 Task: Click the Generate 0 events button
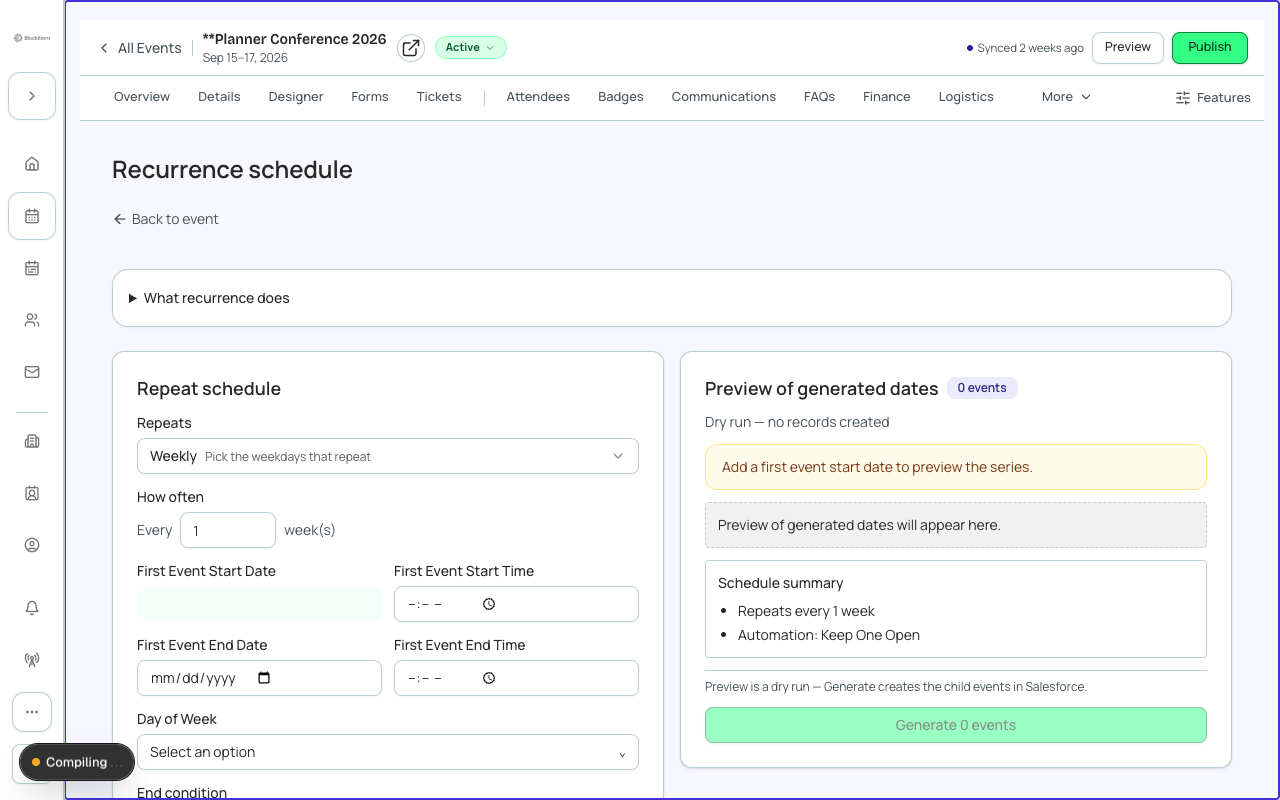coord(956,725)
